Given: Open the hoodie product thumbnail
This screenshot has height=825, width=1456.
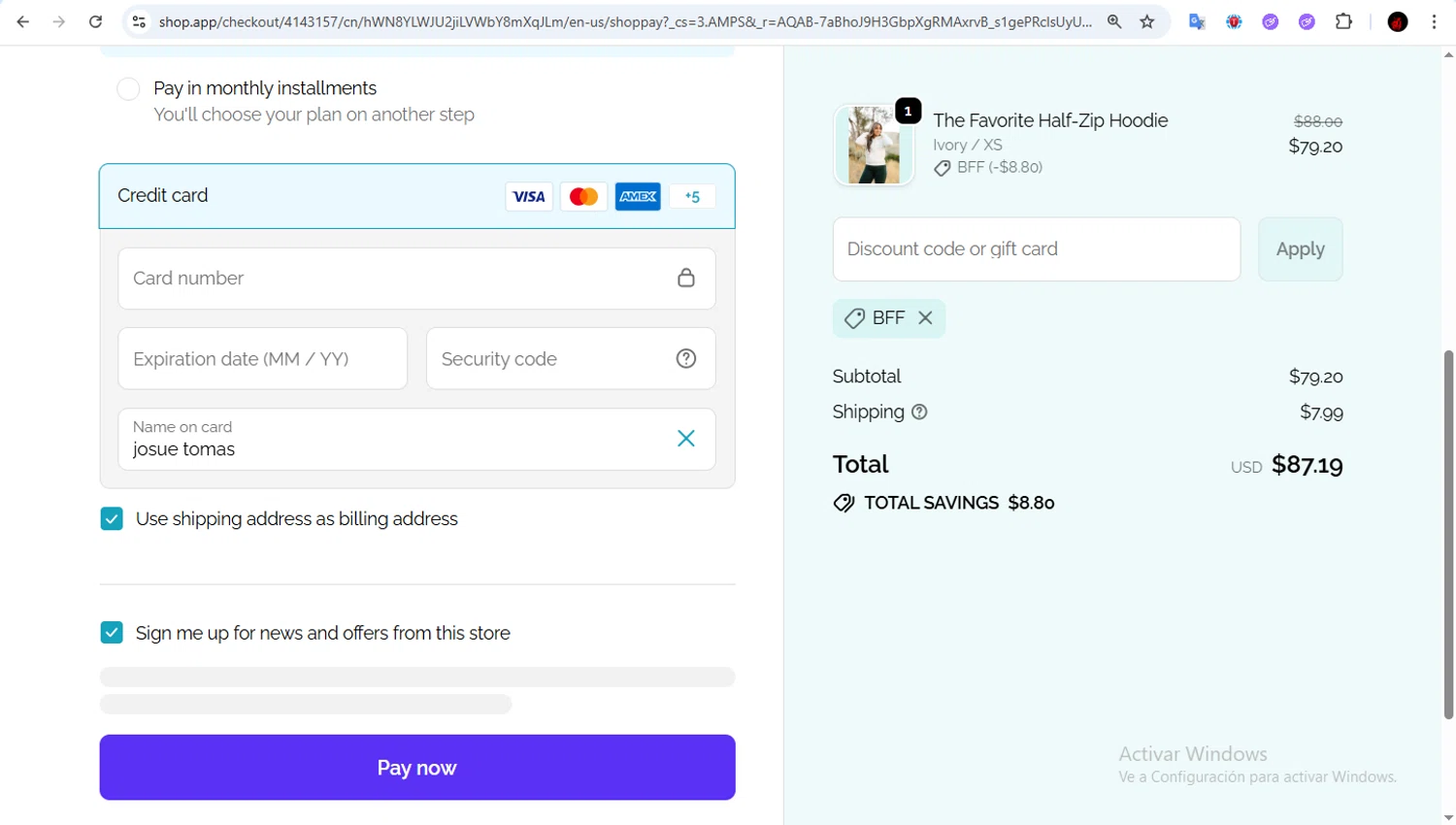Looking at the screenshot, I should click(x=874, y=146).
